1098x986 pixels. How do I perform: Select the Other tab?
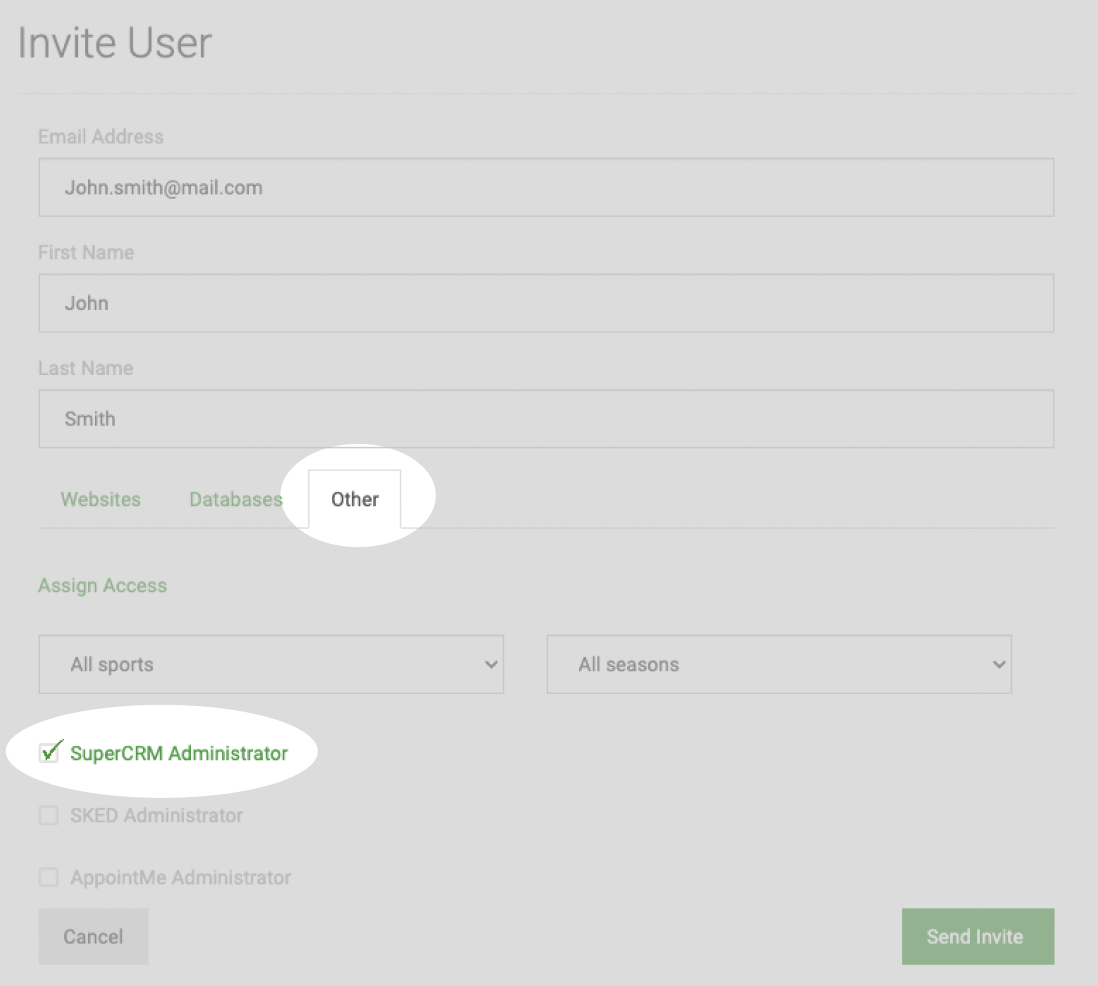pyautogui.click(x=354, y=499)
